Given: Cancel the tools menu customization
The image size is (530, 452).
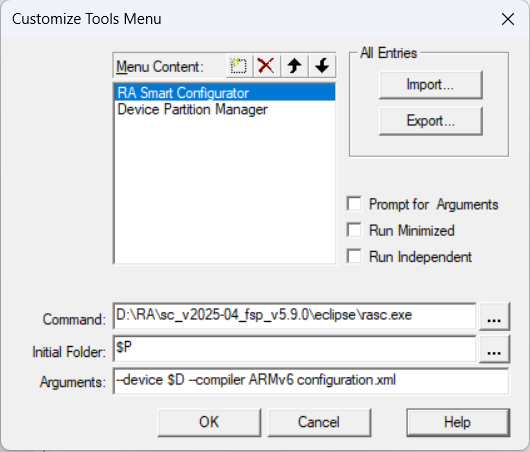Looking at the screenshot, I should click(x=319, y=422).
